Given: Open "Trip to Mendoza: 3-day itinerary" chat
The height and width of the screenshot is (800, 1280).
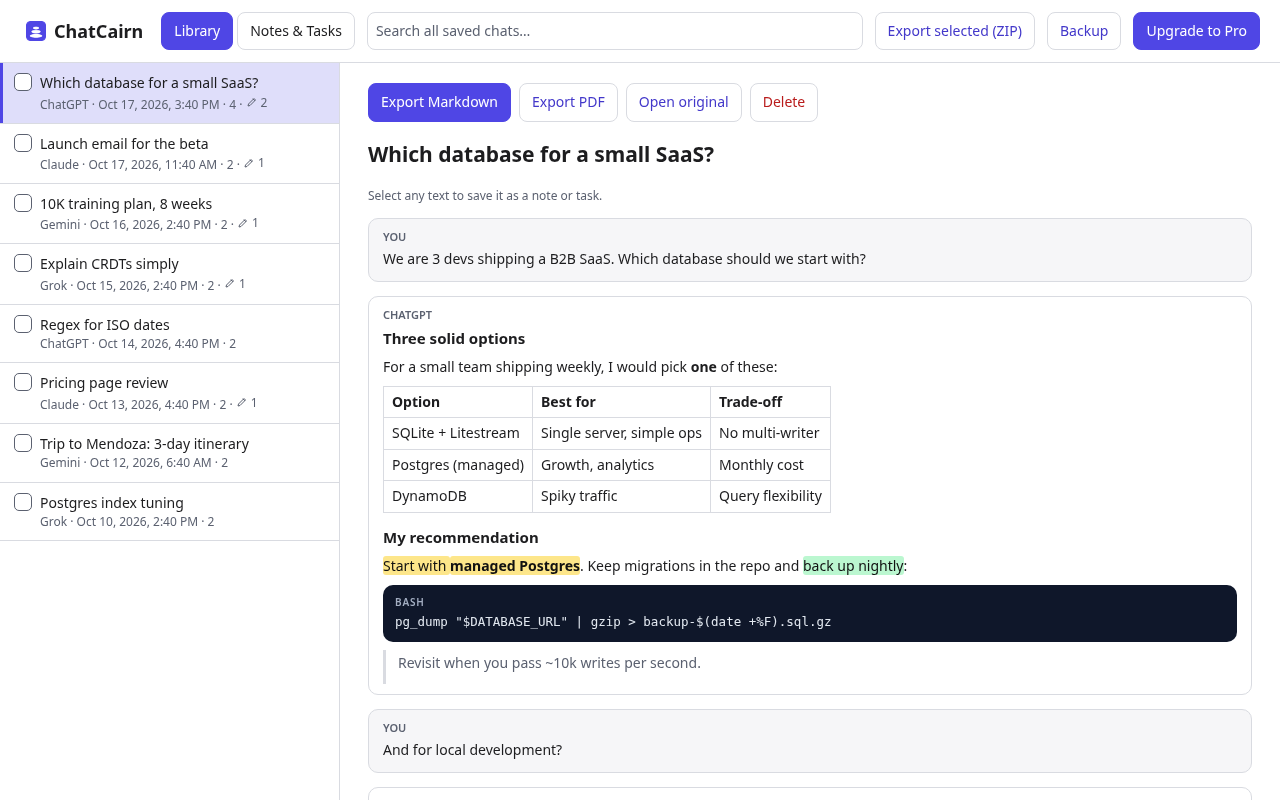Looking at the screenshot, I should [170, 453].
